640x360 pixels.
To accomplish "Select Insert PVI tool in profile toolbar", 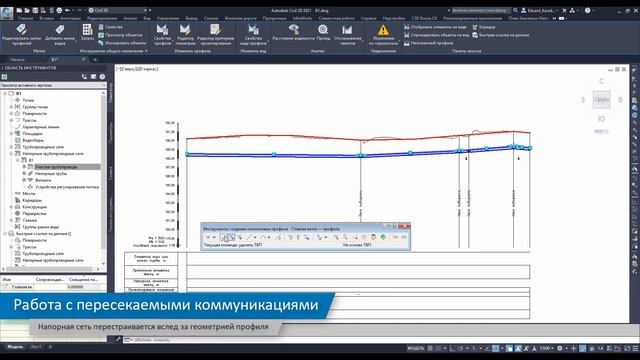I will [223, 237].
